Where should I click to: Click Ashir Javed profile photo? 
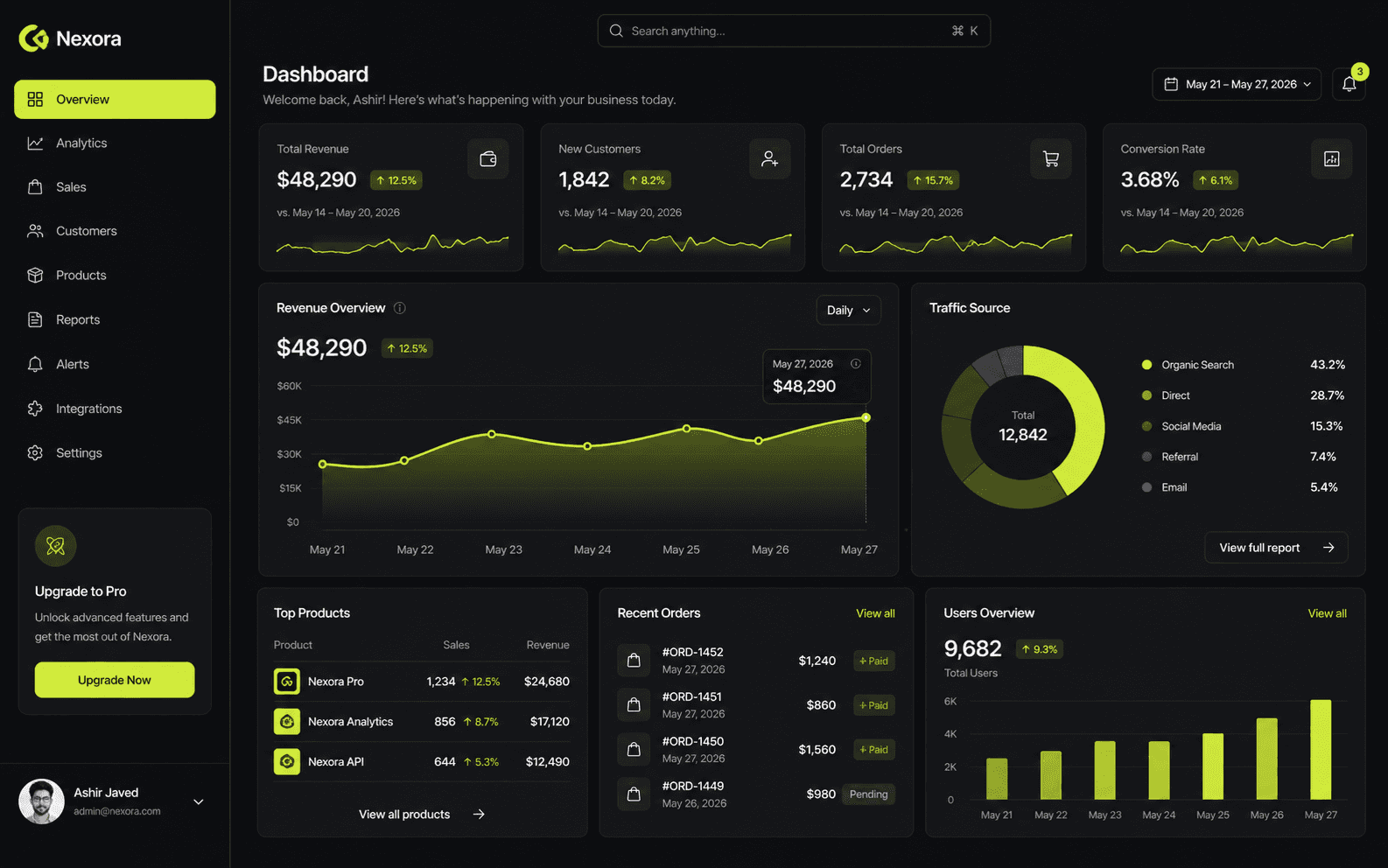tap(41, 801)
